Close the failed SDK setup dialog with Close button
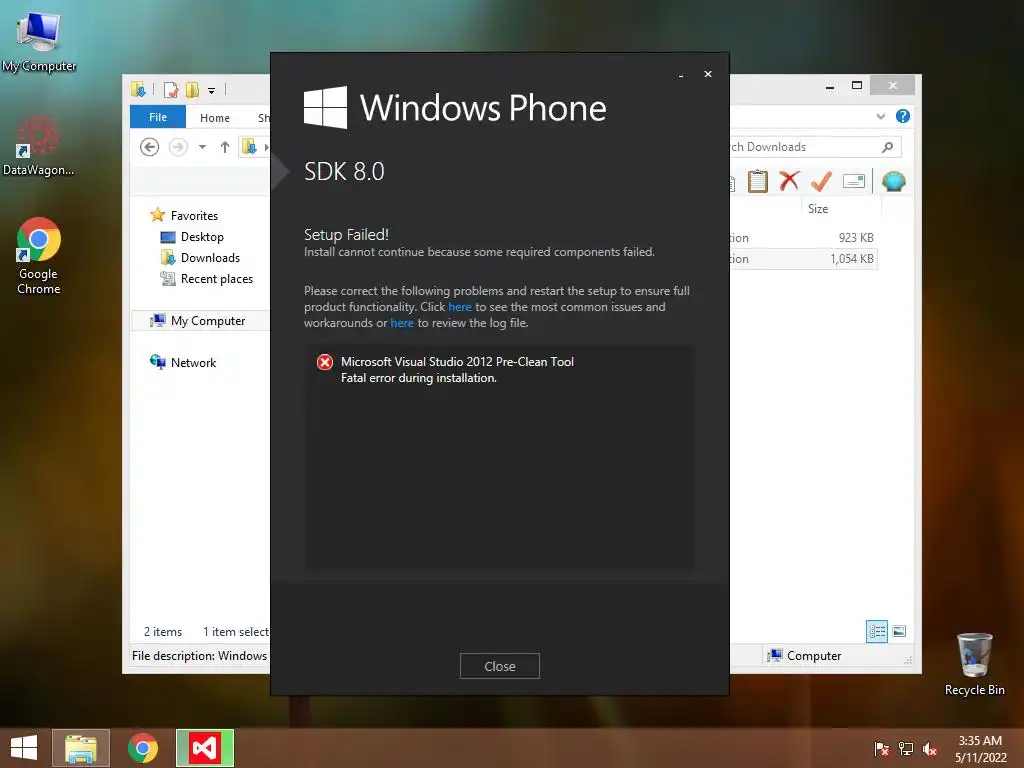Screen dimensions: 1024x768 500,666
